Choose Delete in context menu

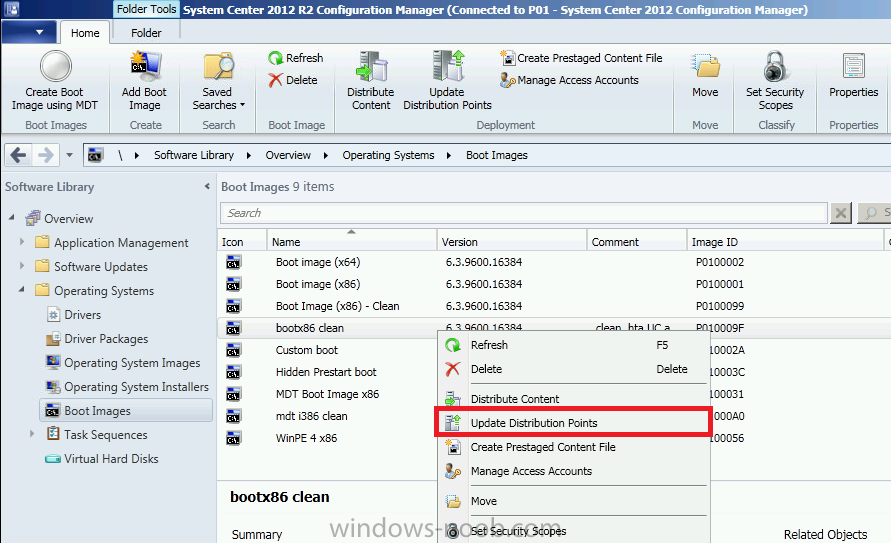[x=573, y=369]
